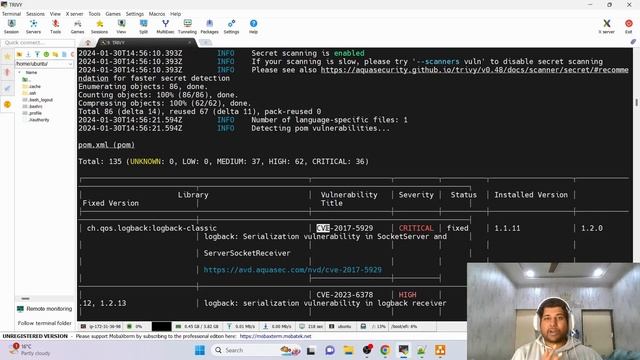Open the Help menu

click(176, 14)
